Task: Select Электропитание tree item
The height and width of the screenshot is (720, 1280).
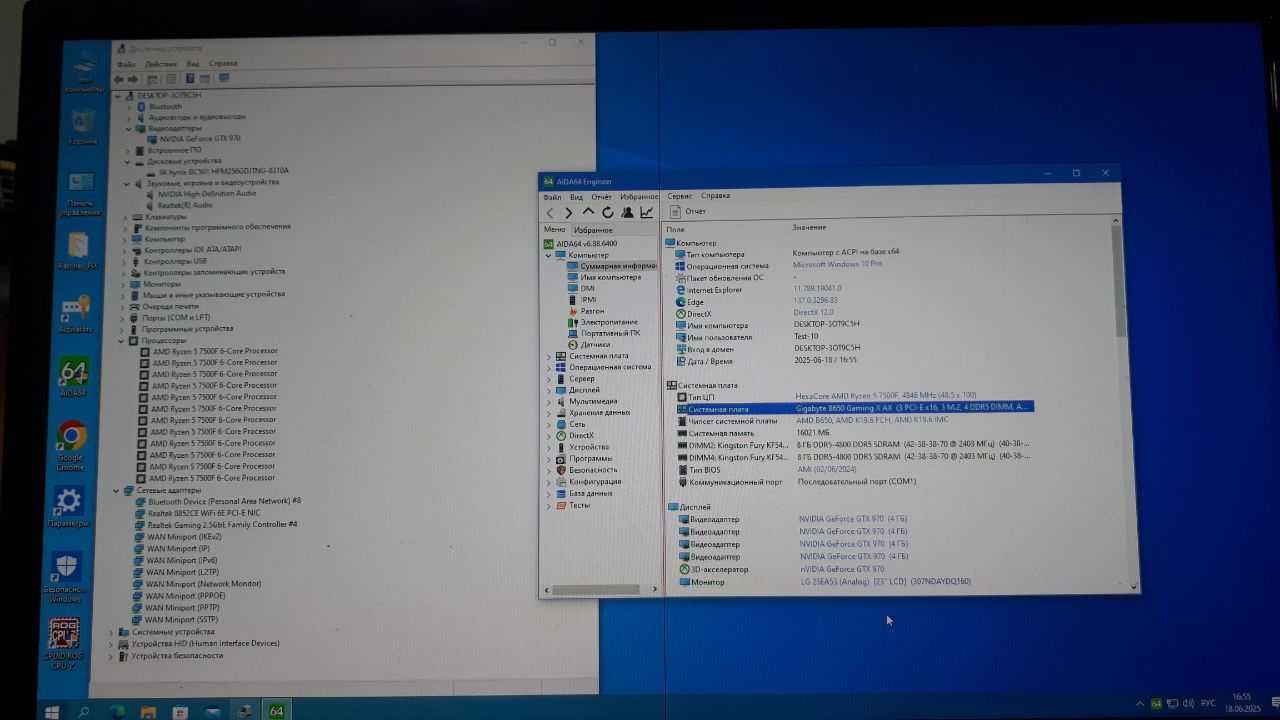Action: [602, 322]
